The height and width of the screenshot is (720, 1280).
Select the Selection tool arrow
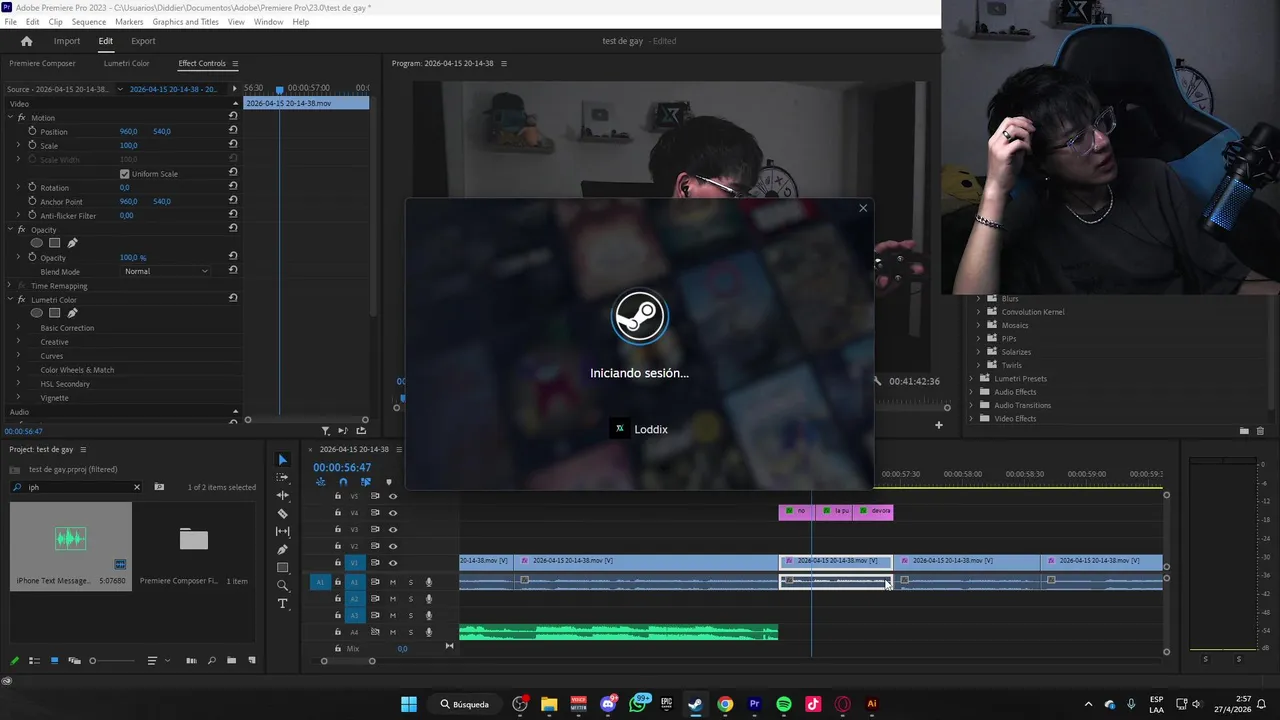coord(282,460)
